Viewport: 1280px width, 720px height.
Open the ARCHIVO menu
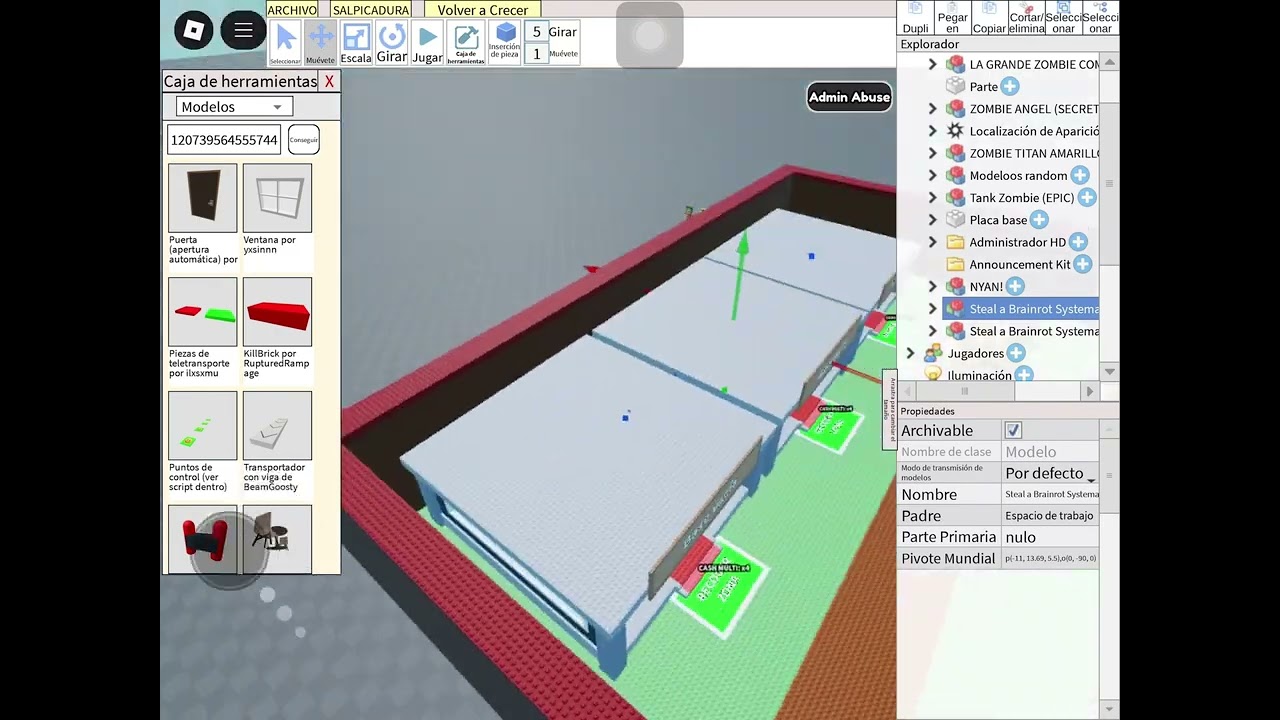coord(292,10)
